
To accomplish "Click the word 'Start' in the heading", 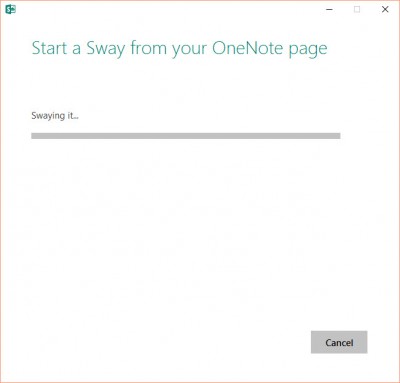I will pyautogui.click(x=49, y=48).
